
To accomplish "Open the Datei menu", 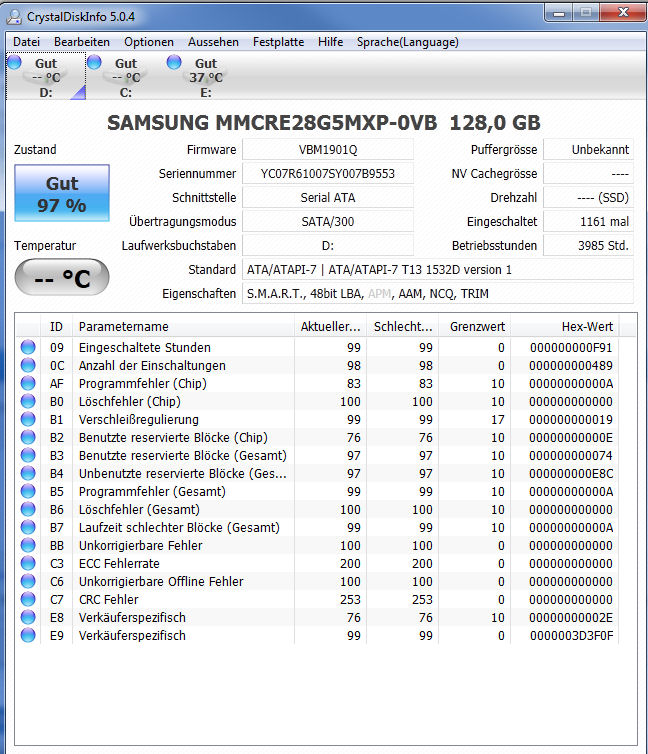I will pyautogui.click(x=26, y=42).
